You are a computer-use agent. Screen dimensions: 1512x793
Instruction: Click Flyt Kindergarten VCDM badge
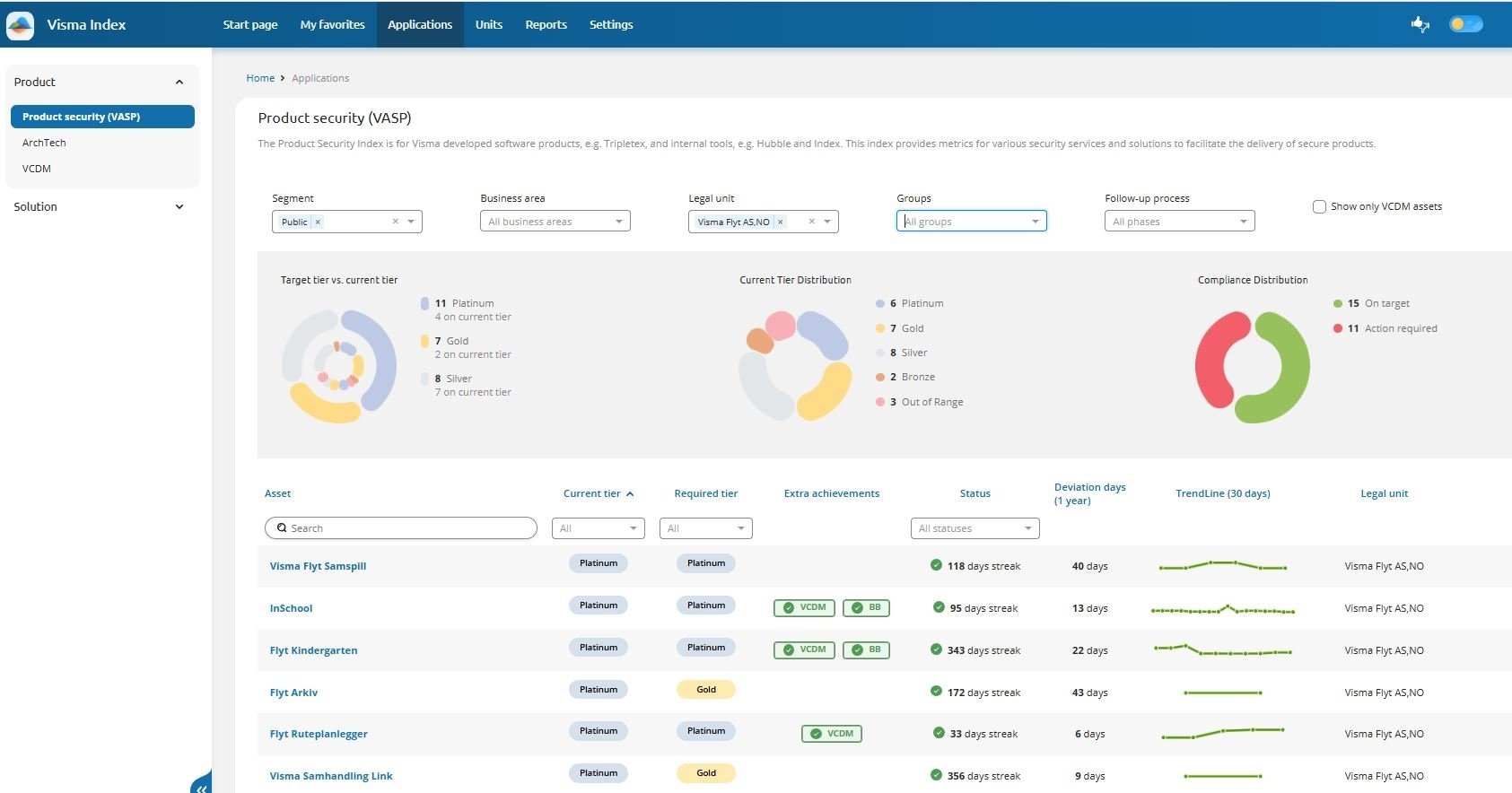coord(804,649)
